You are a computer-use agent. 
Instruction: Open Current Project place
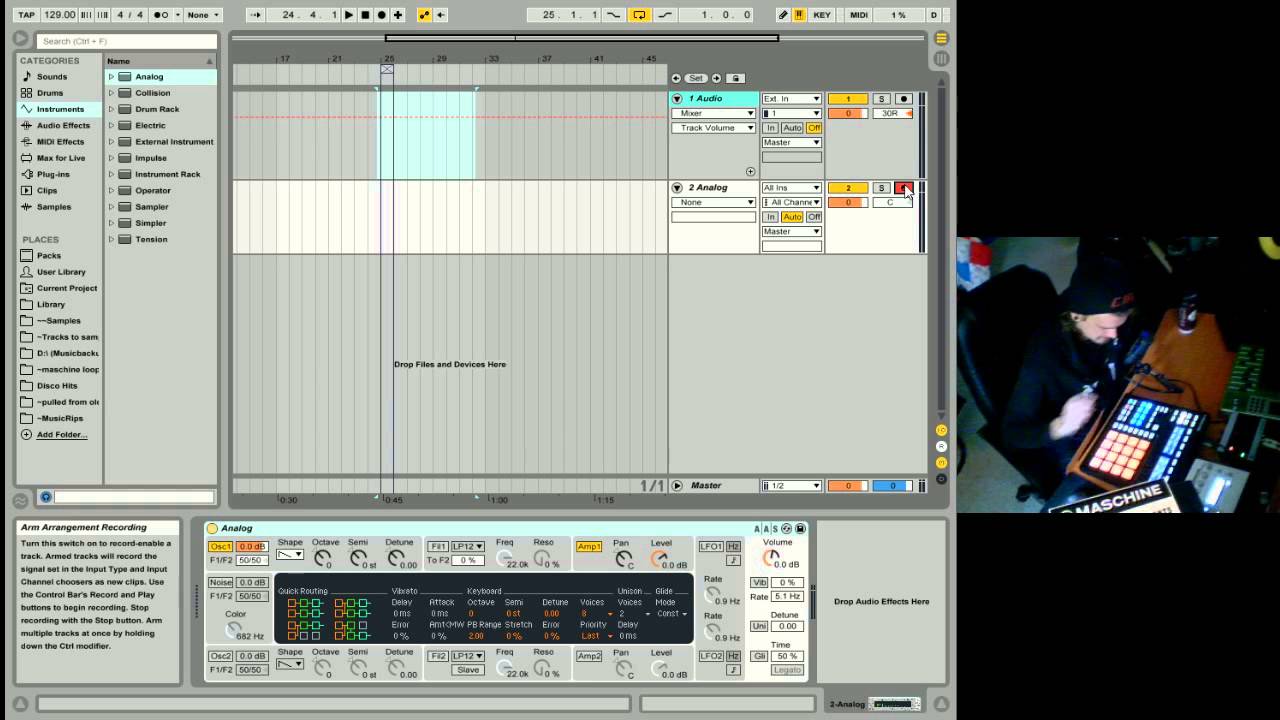coord(66,288)
